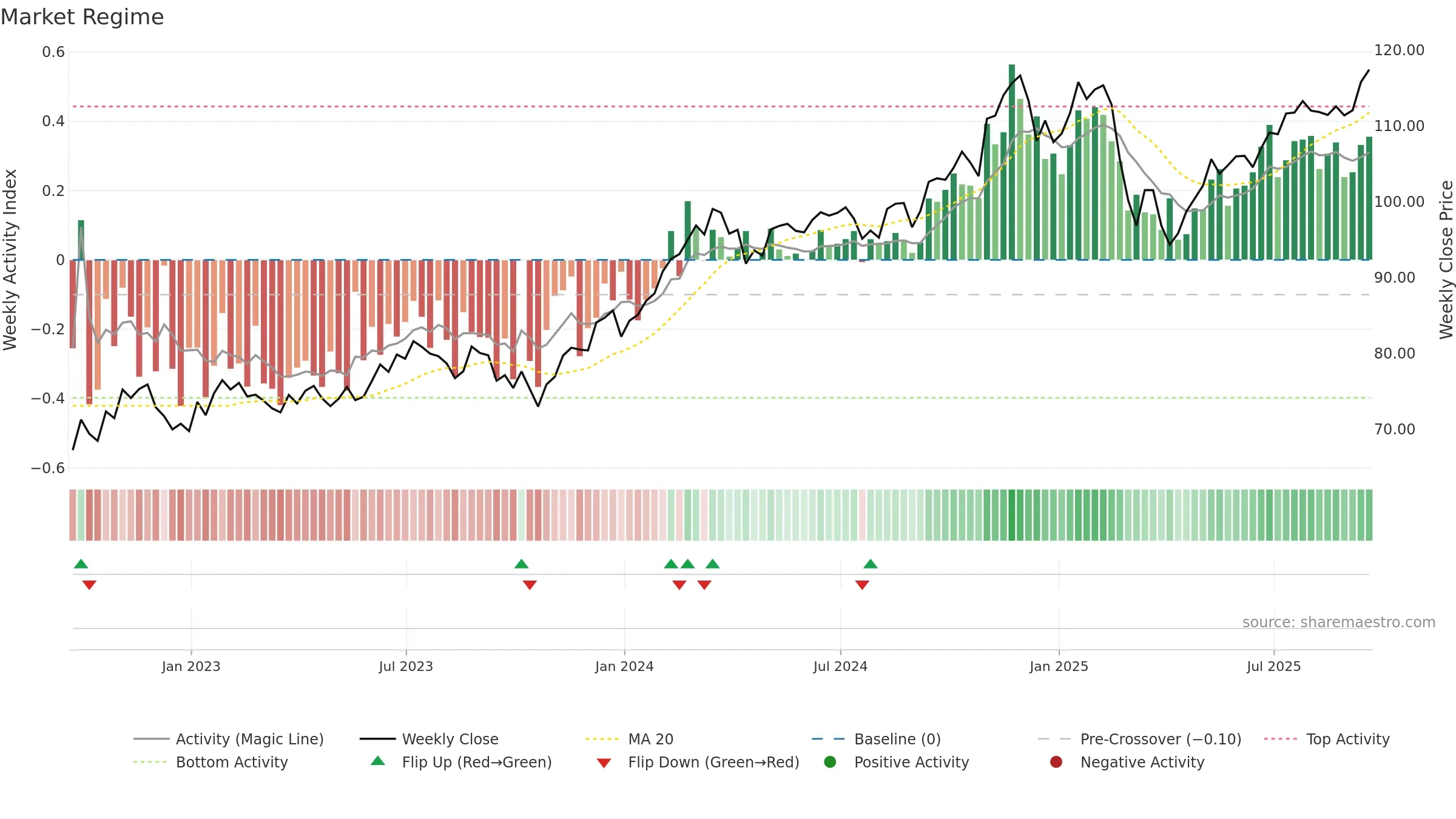
Task: Click 100.00 price axis tick label
Action: pyautogui.click(x=1399, y=201)
